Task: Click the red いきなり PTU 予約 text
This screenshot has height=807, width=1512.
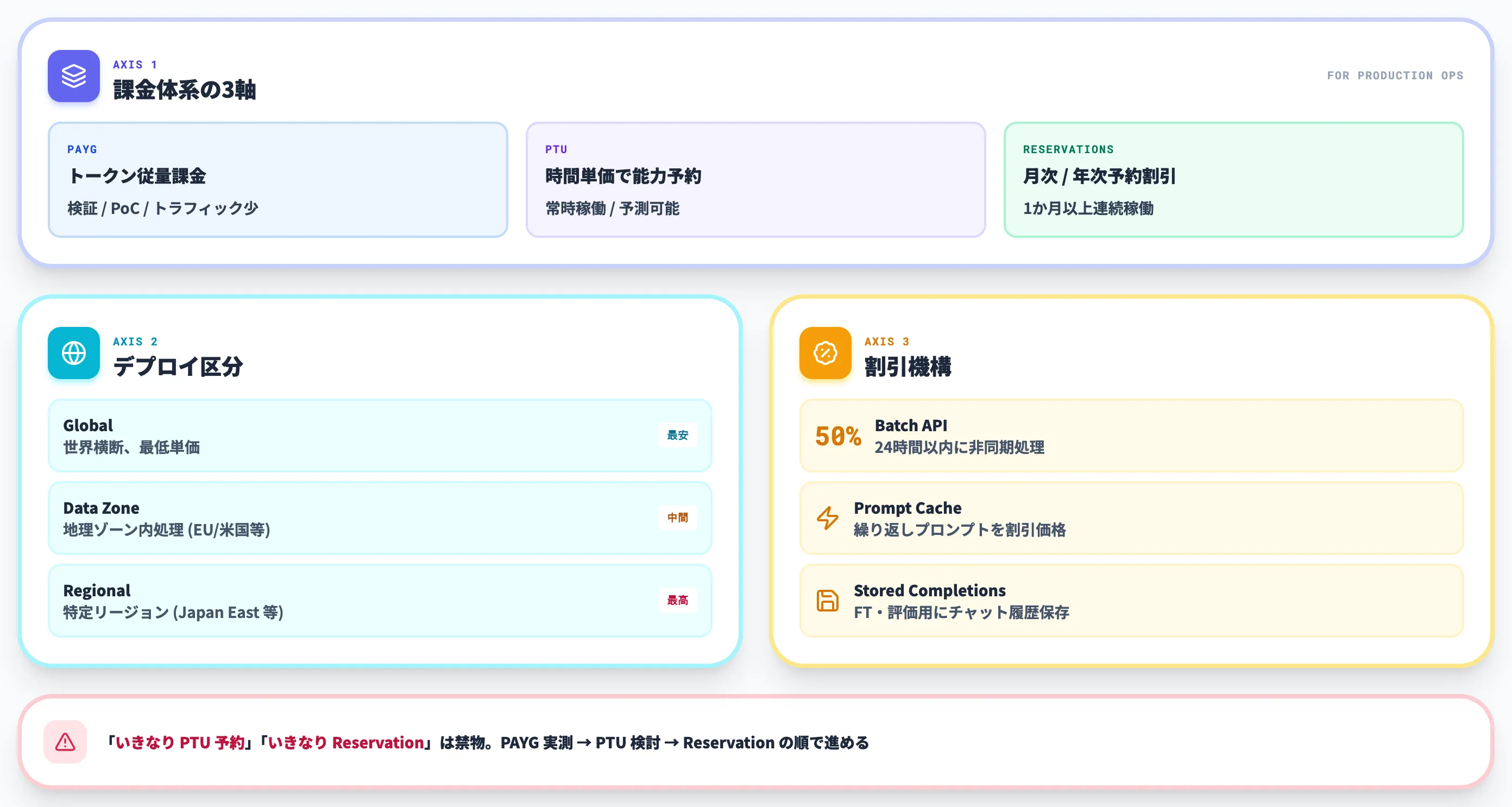Action: point(180,742)
